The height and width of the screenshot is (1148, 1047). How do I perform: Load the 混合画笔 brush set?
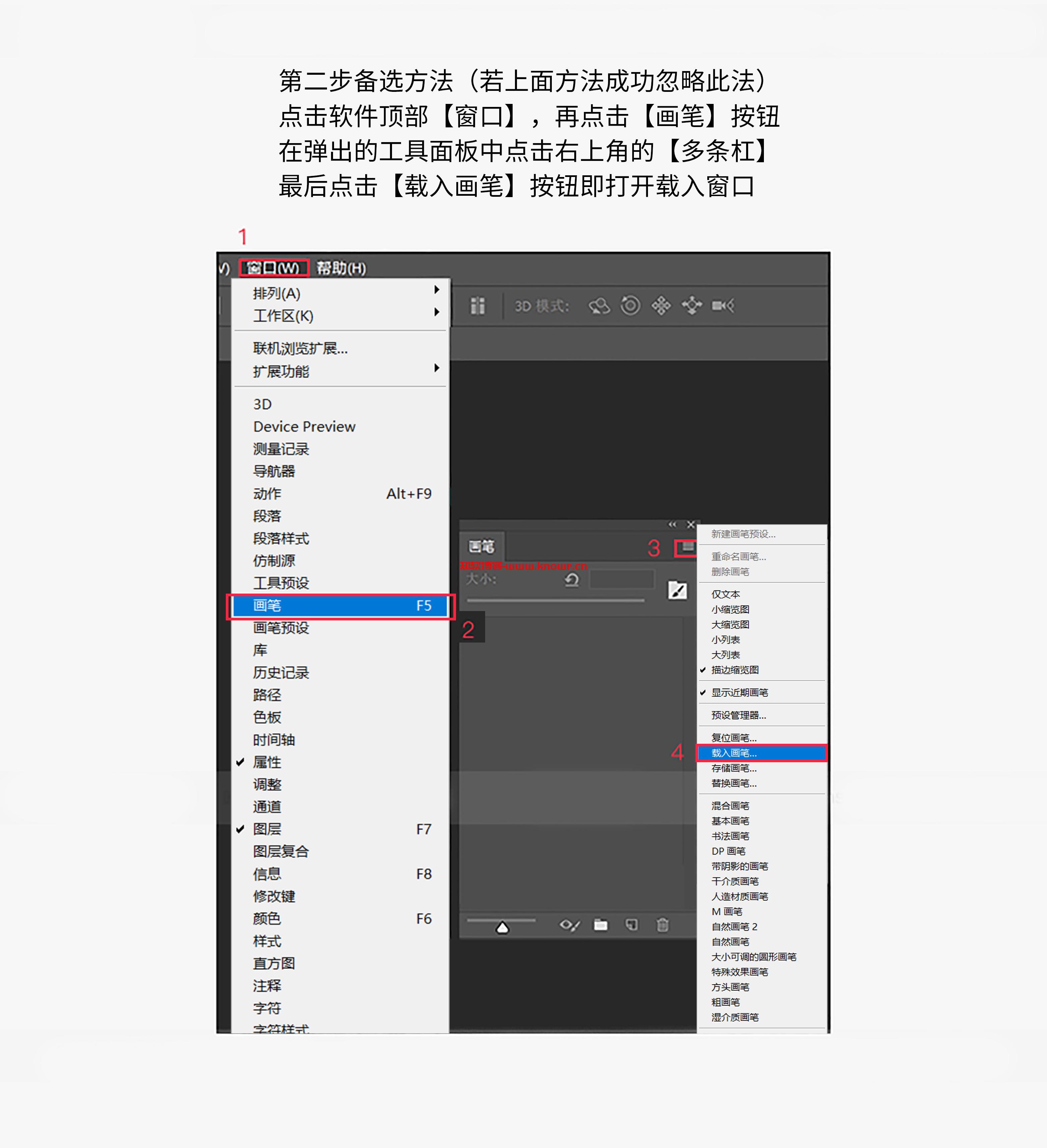point(762,806)
